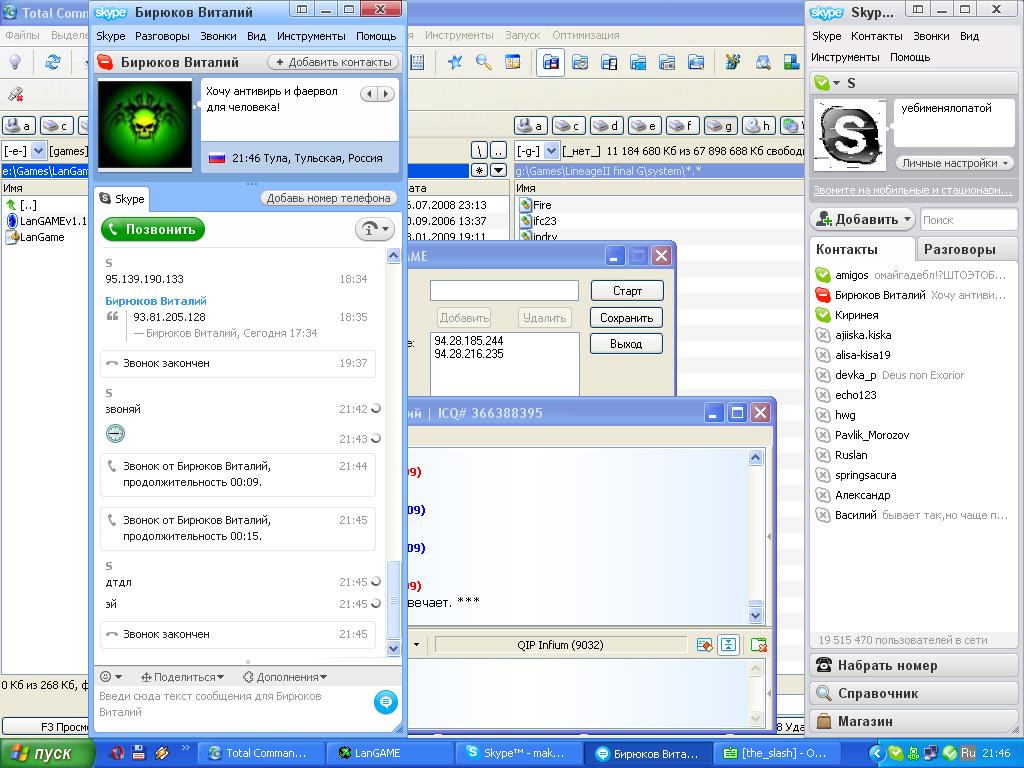Click the asterisk directory hotlist button
The width and height of the screenshot is (1024, 768).
point(480,170)
